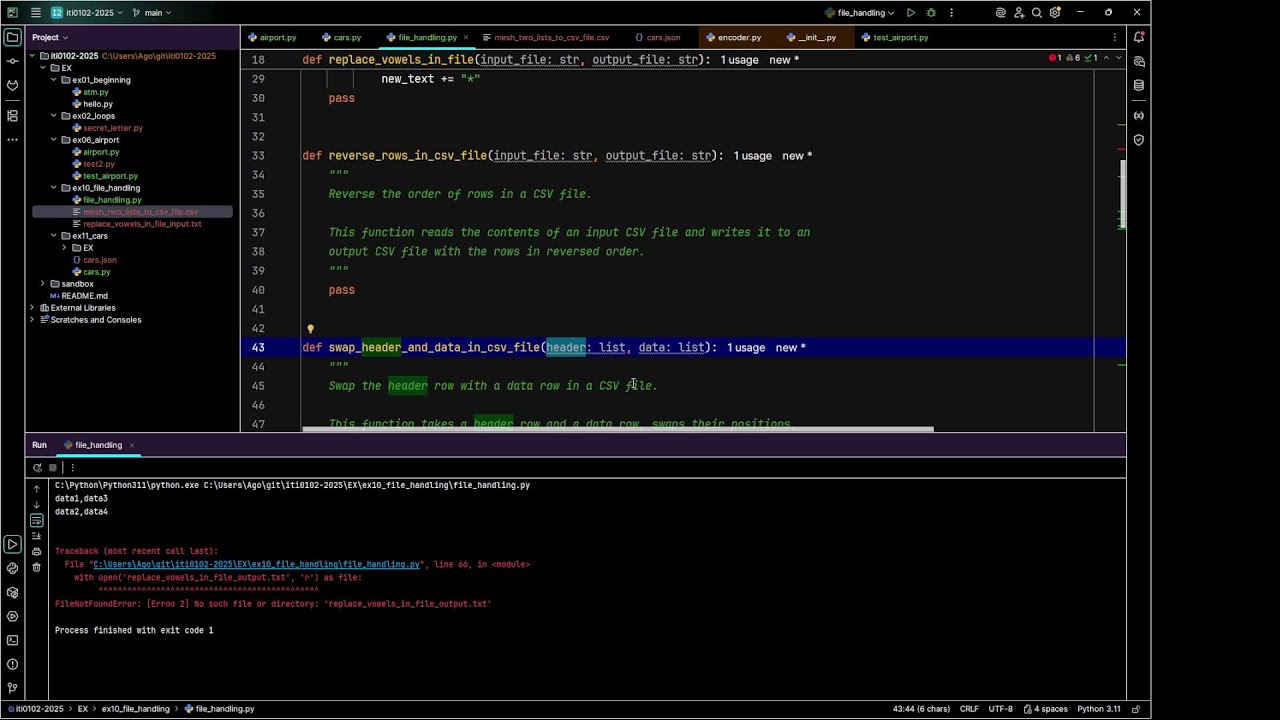1280x720 pixels.
Task: Open Search Everywhere magnifier
Action: point(1037,13)
